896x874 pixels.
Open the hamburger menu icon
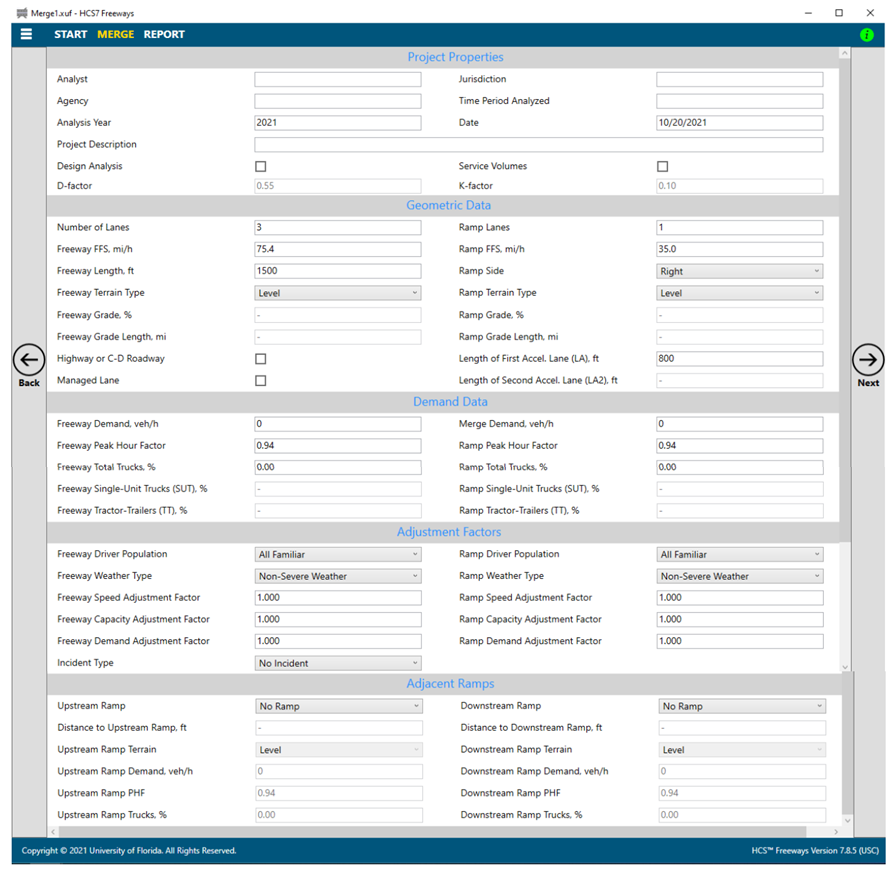click(26, 34)
